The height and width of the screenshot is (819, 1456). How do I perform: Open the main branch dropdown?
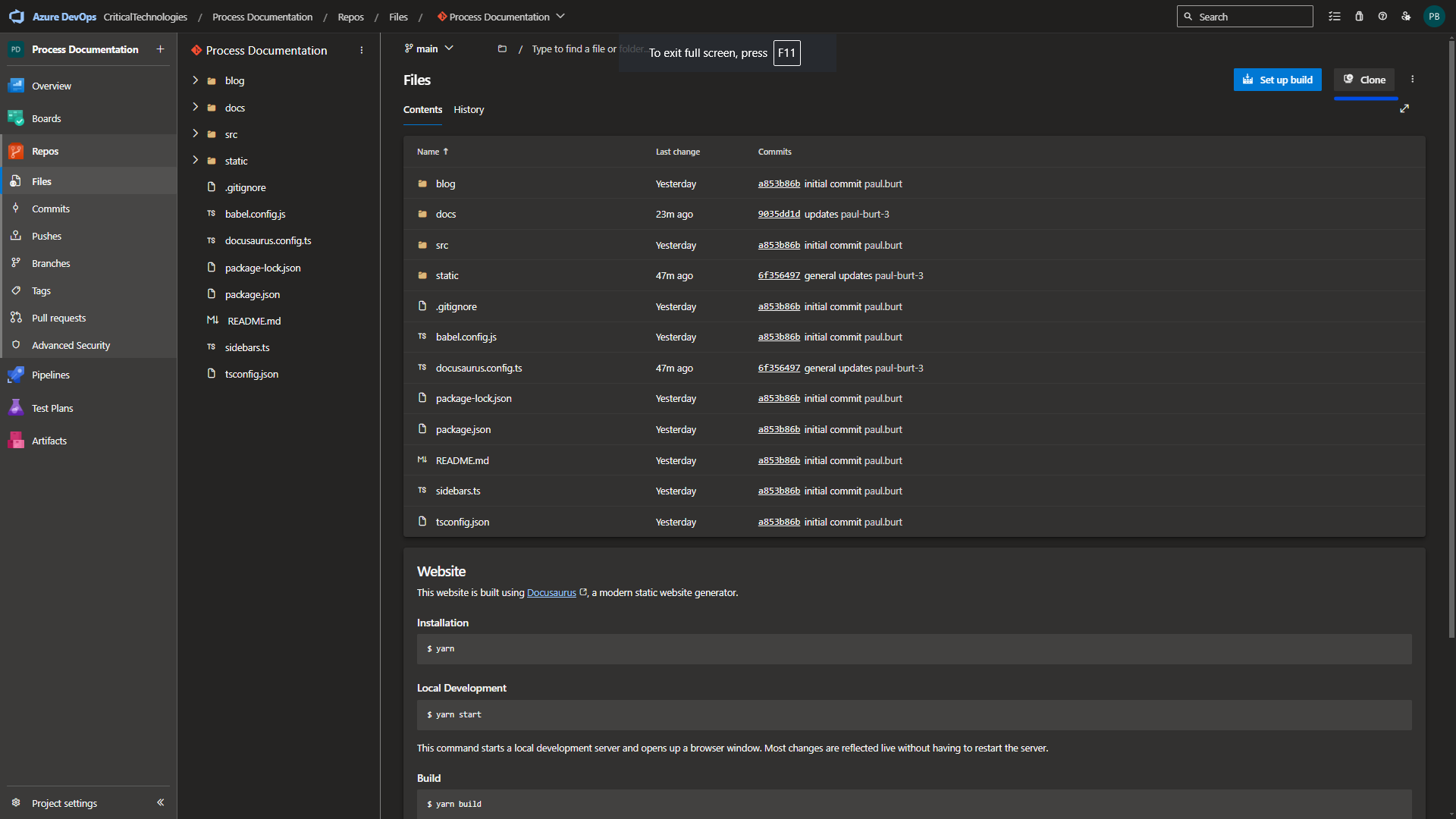429,49
